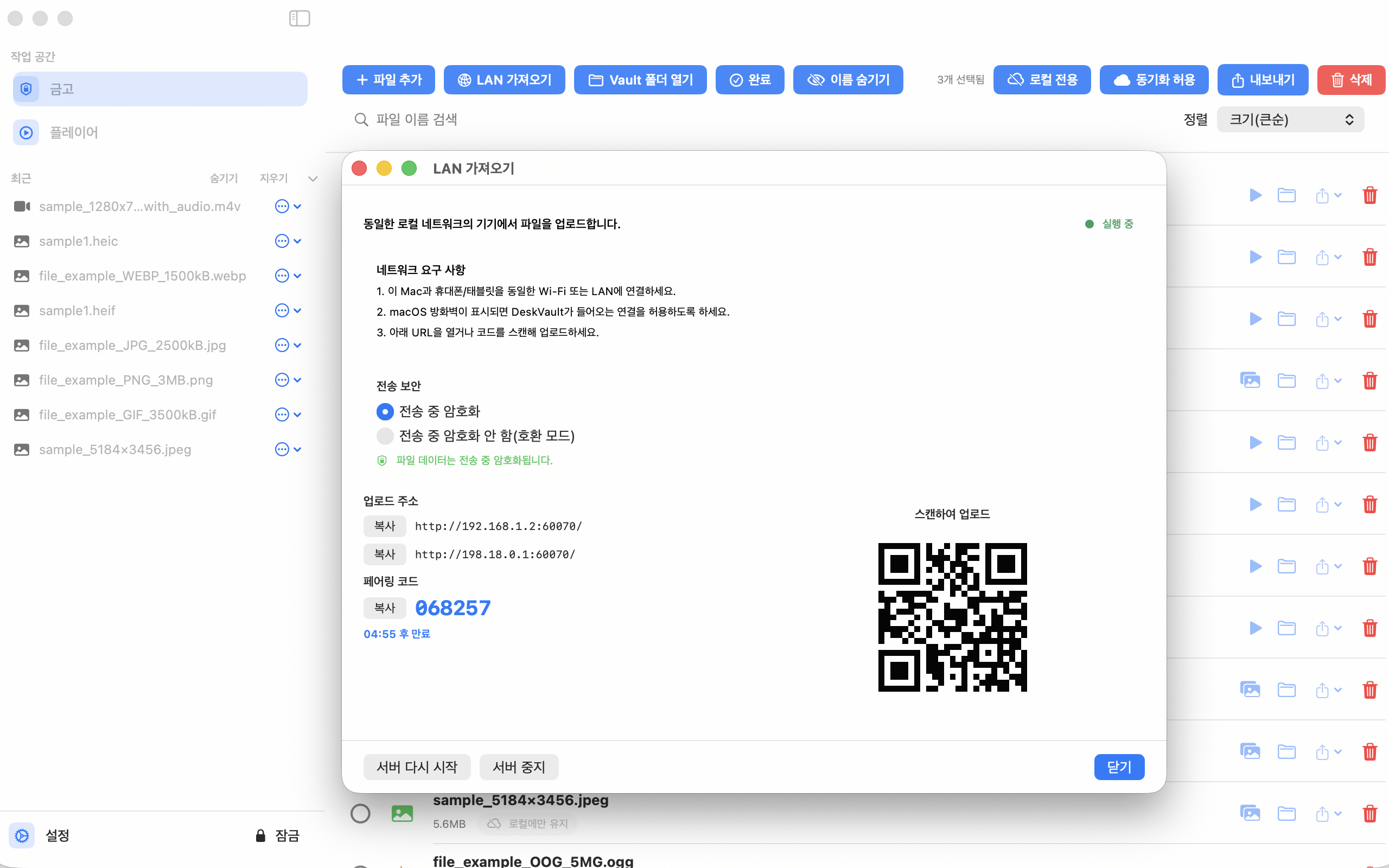Collapse the 최근 section with its chevron

[313, 178]
